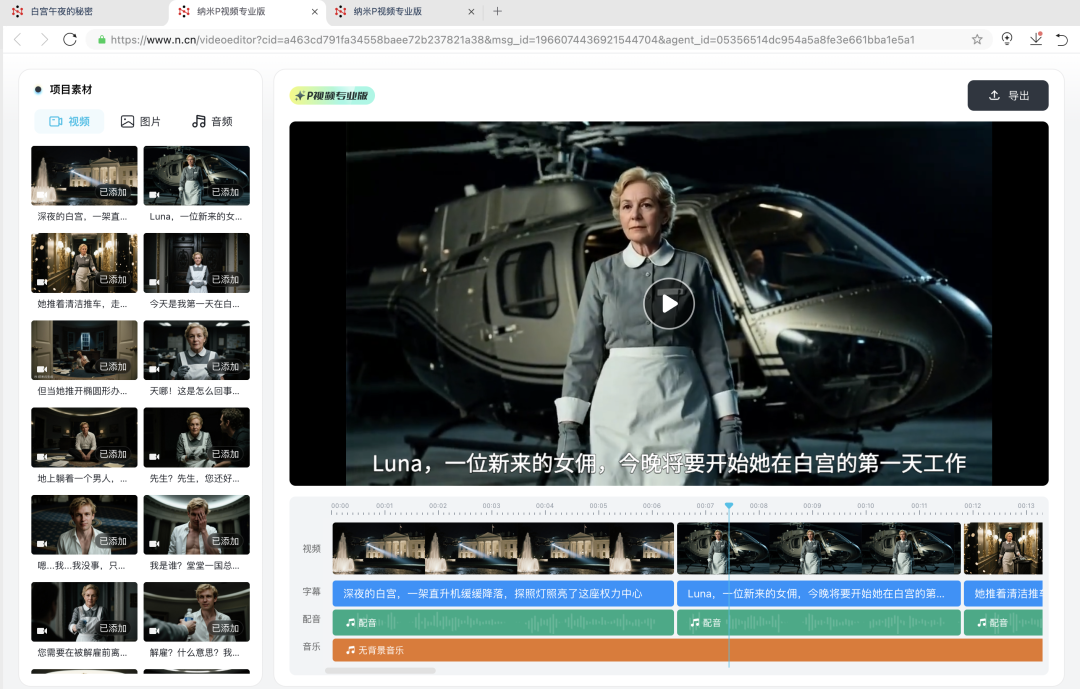Select the 她推着清洁推车 thumbnail
This screenshot has width=1080, height=689.
pyautogui.click(x=84, y=263)
